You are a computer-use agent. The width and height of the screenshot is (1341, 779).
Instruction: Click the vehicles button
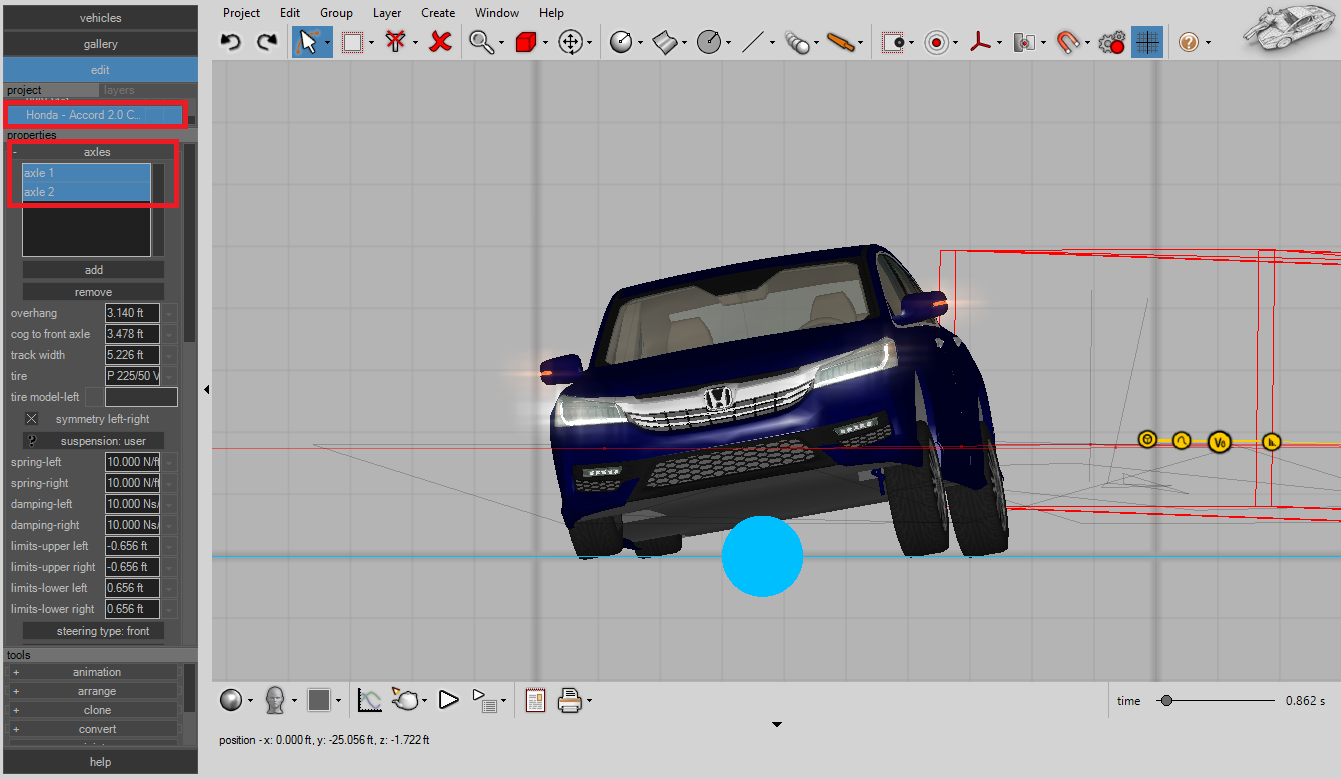[x=100, y=18]
